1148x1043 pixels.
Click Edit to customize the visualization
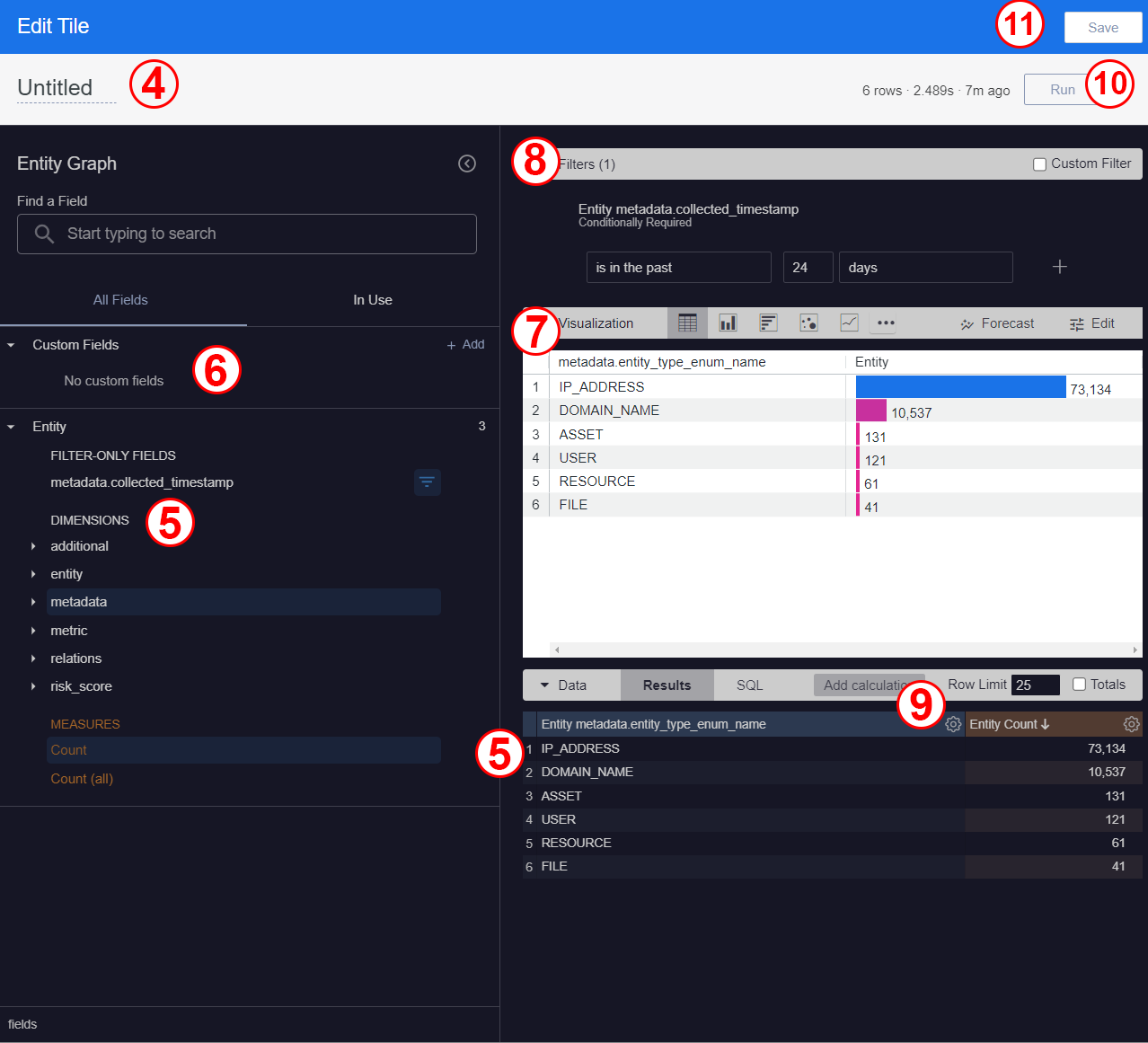pyautogui.click(x=1091, y=323)
